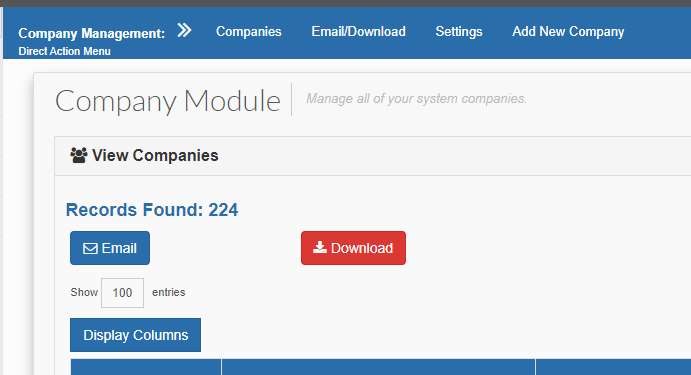Click the 'Manage all of your system companies' subtitle
The width and height of the screenshot is (691, 375).
(x=416, y=98)
